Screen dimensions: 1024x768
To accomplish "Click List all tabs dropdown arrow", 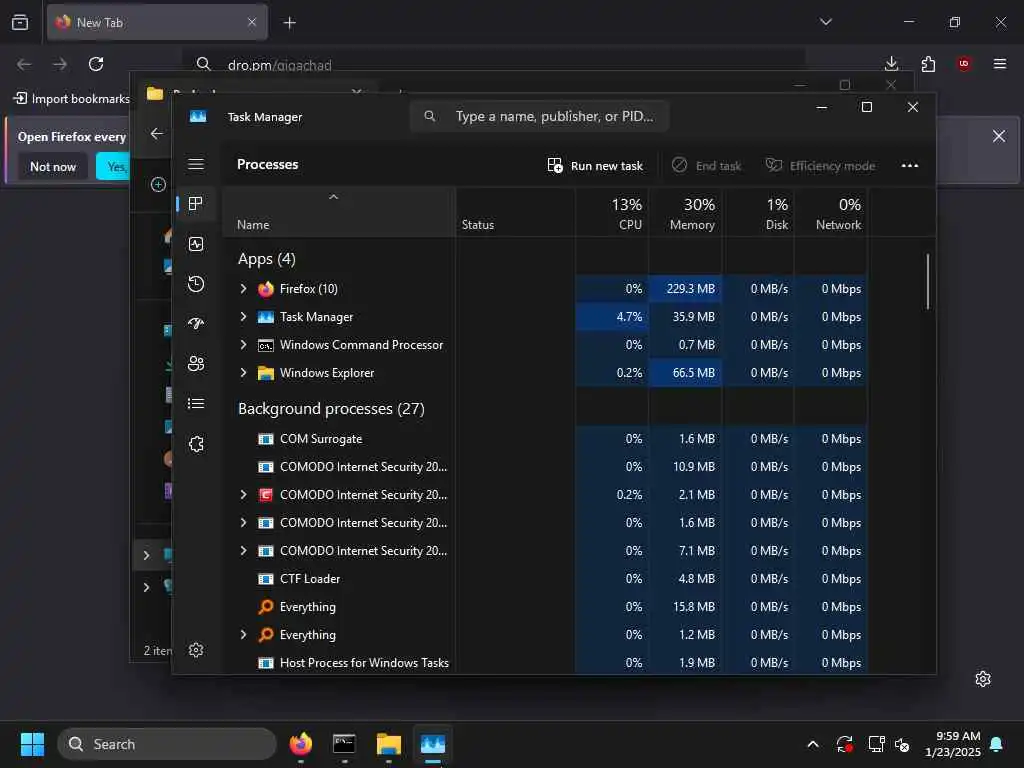I will pyautogui.click(x=826, y=22).
